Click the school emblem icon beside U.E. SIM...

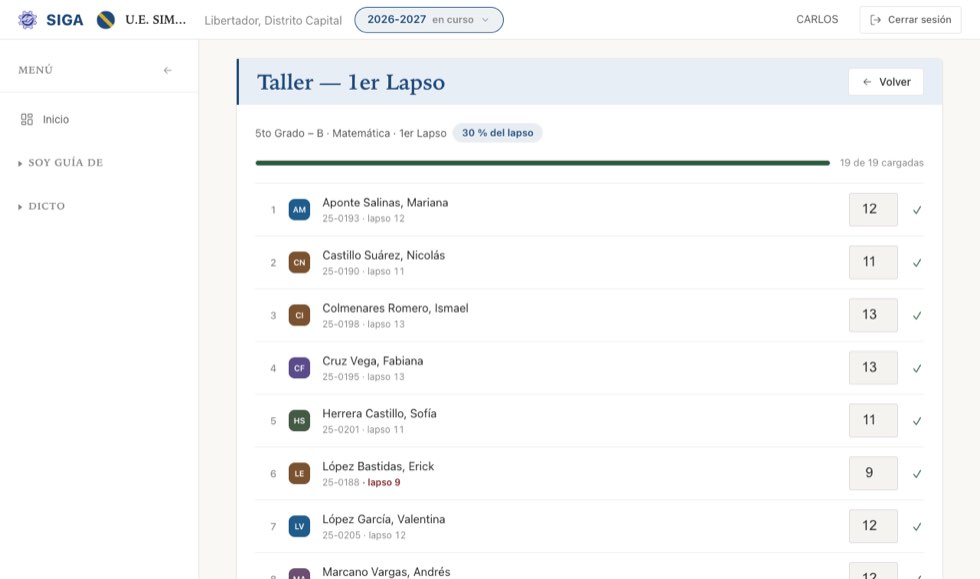click(x=106, y=20)
